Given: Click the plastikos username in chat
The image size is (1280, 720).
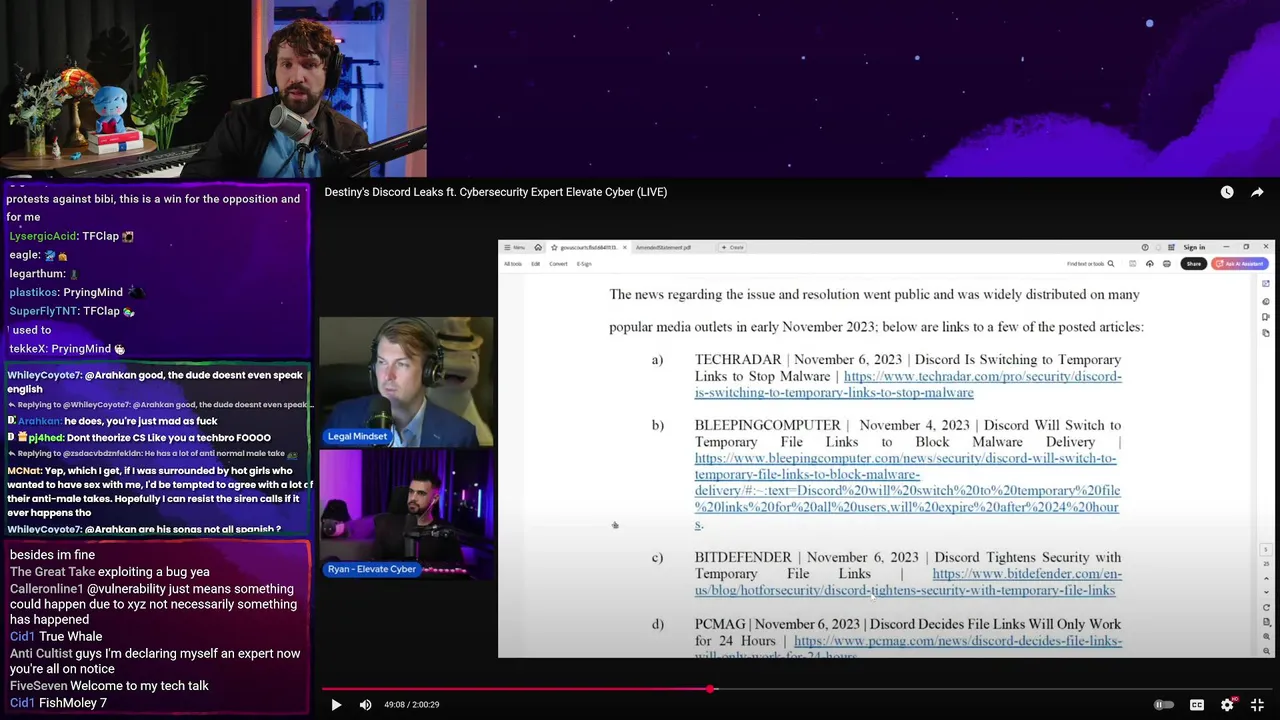Looking at the screenshot, I should (34, 292).
